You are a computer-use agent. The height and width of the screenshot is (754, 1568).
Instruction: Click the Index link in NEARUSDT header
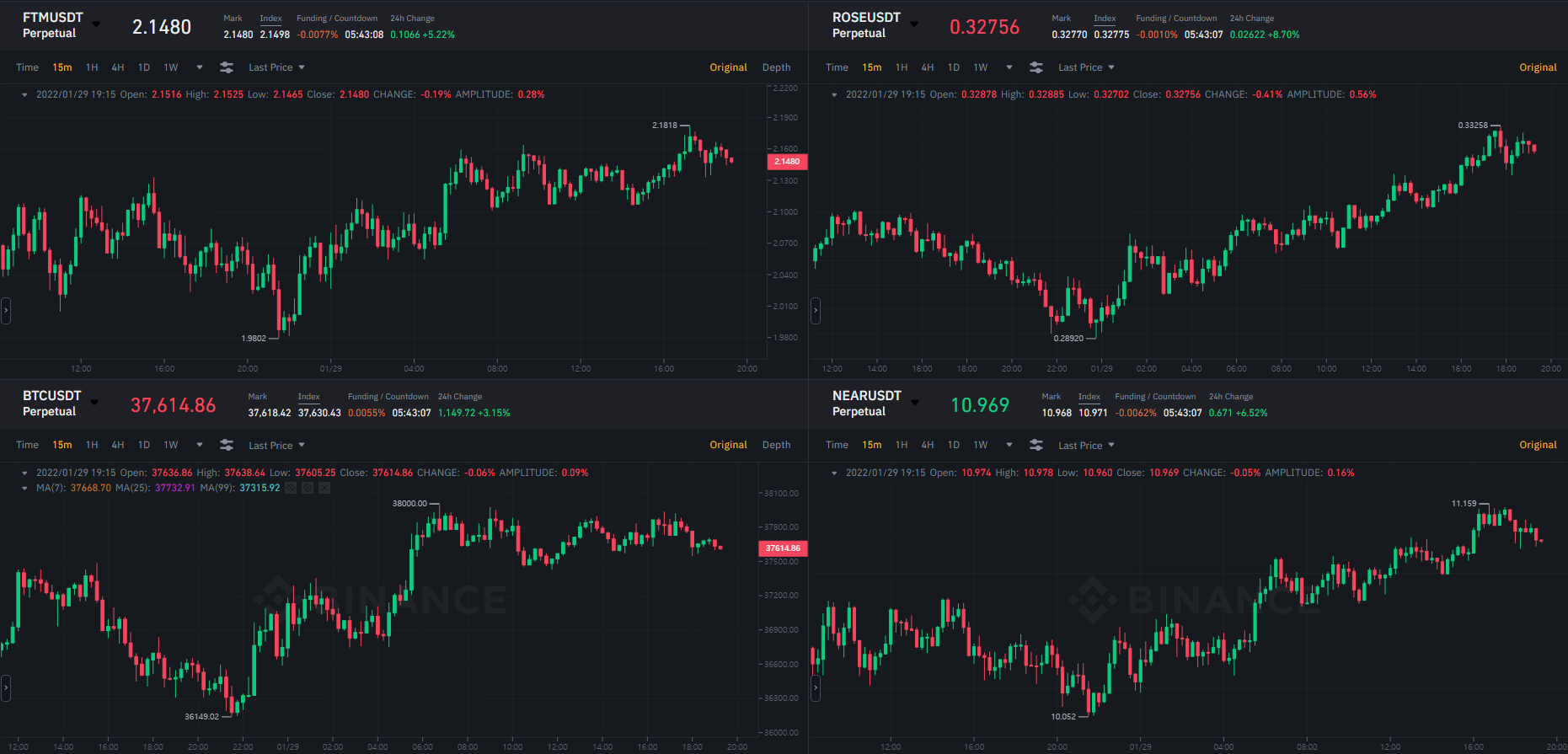point(1089,397)
